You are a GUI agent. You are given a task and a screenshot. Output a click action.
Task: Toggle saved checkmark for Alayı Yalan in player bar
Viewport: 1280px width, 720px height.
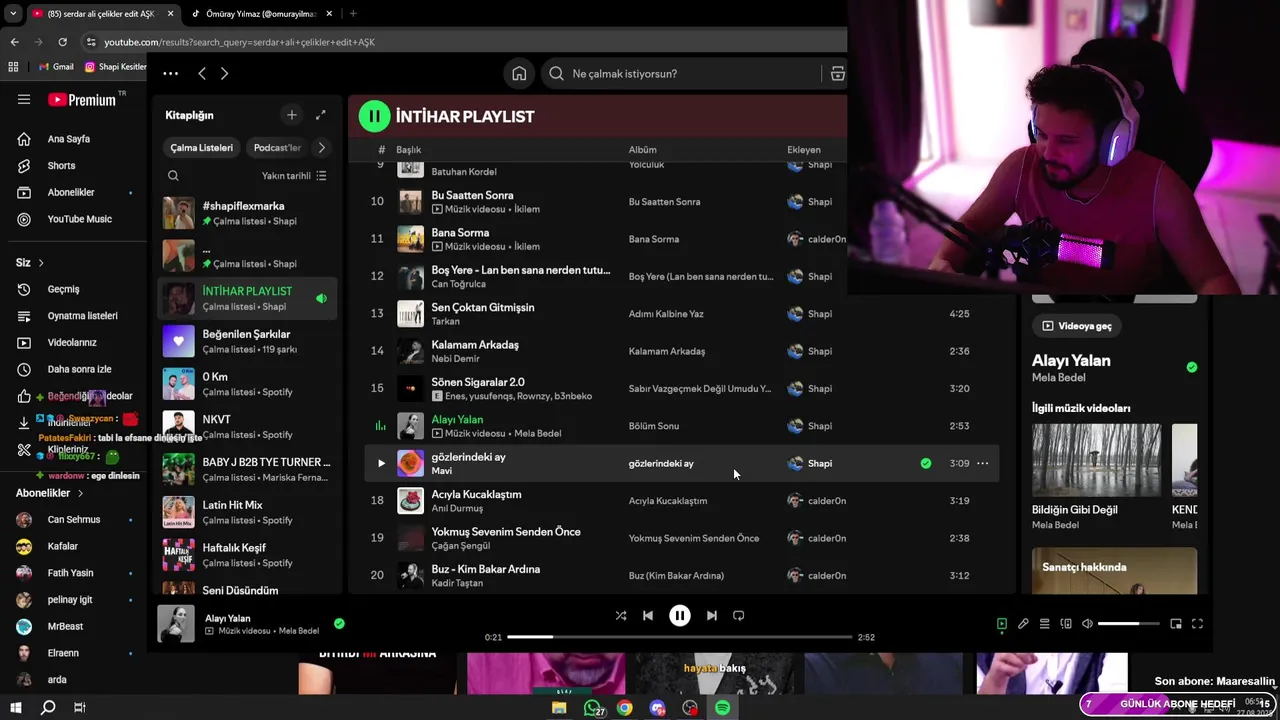pyautogui.click(x=339, y=624)
